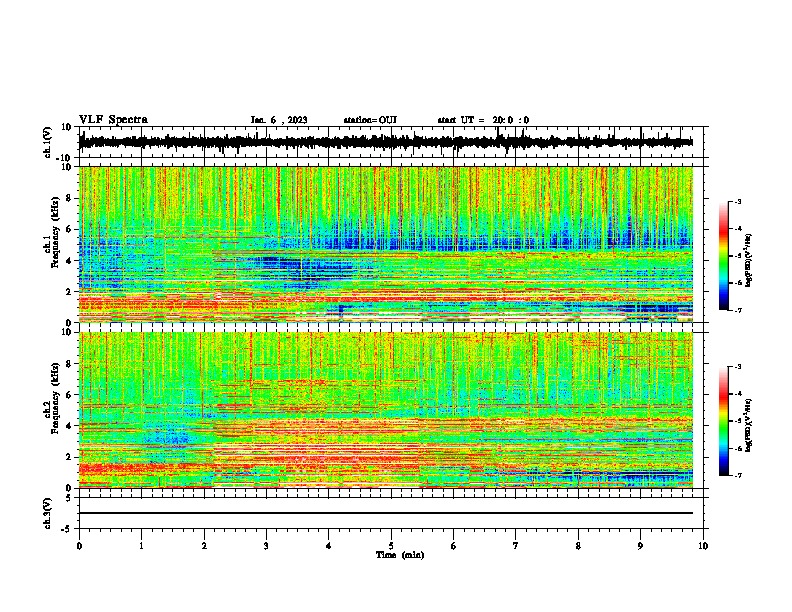Click the "-3" label on the ch.1 colorbar
This screenshot has height=612, width=792.
(x=737, y=202)
